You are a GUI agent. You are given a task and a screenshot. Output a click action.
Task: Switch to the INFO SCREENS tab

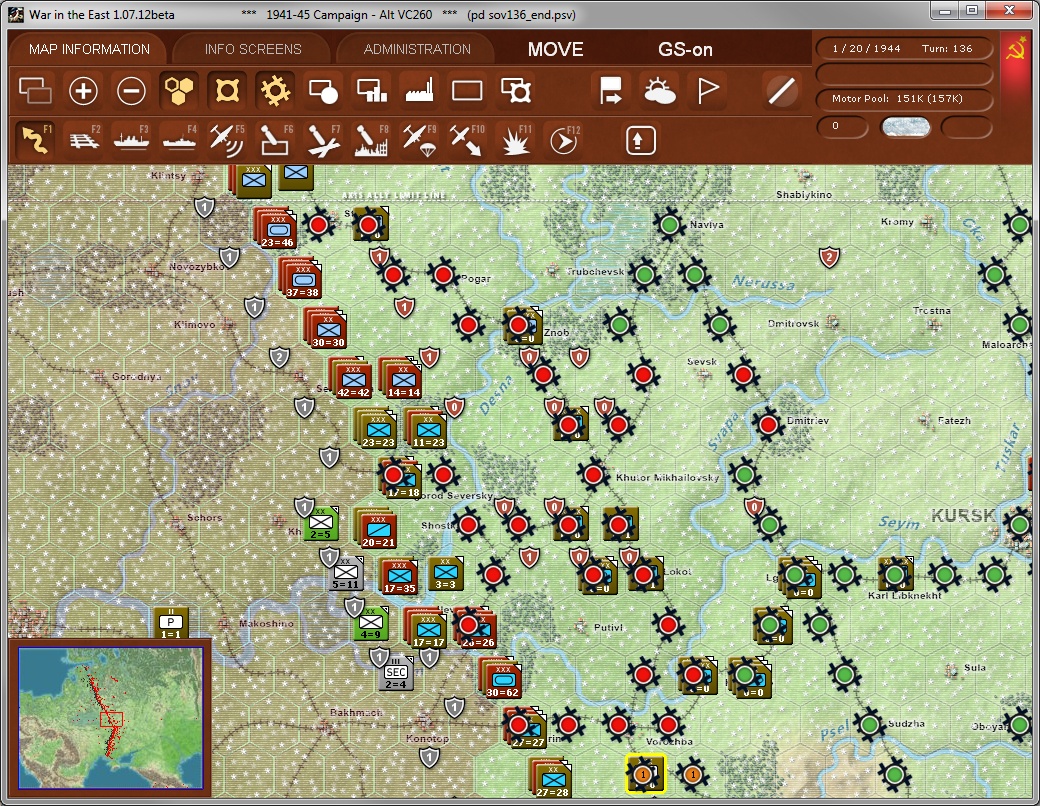250,48
